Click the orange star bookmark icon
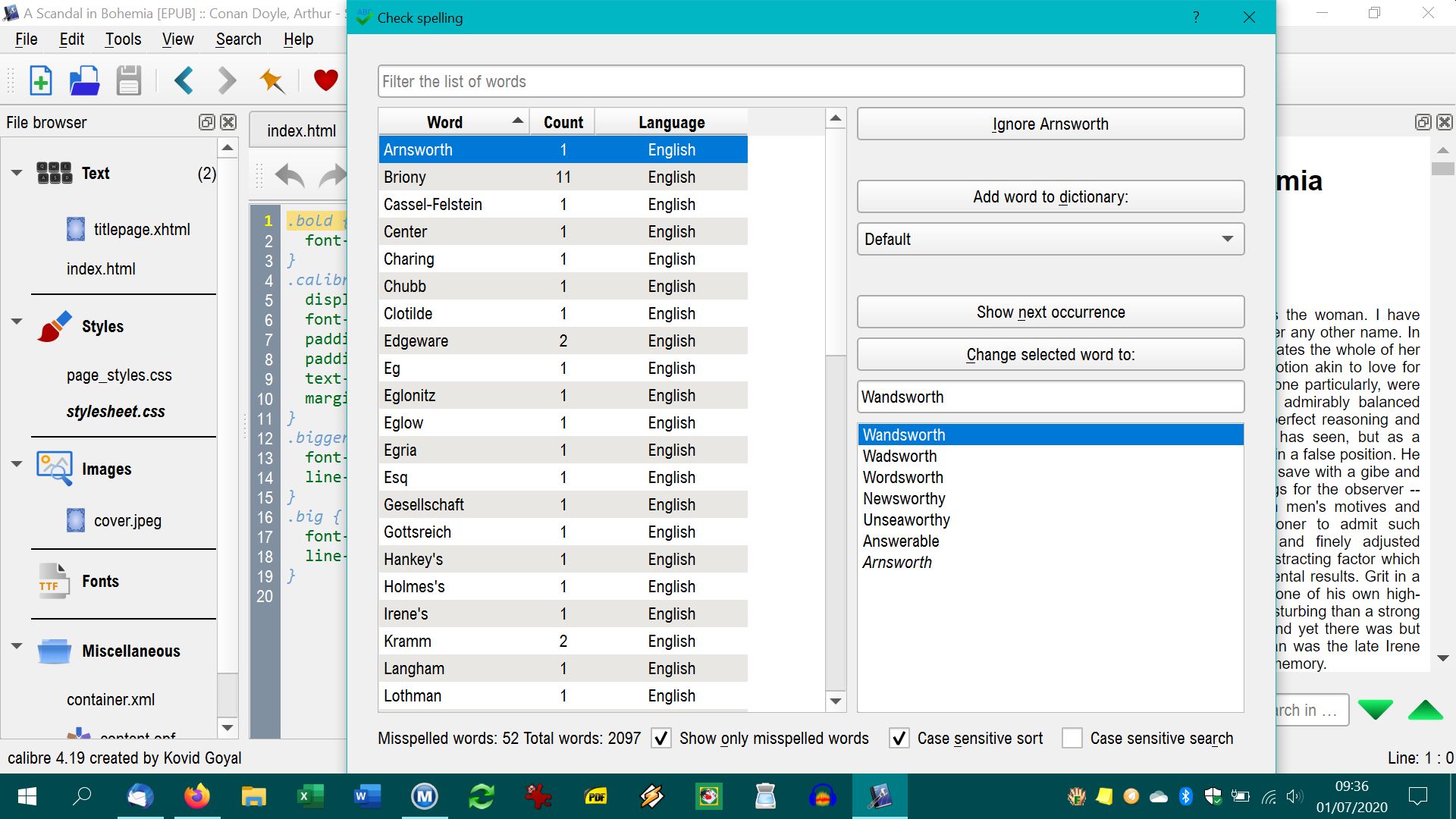The width and height of the screenshot is (1456, 819). point(271,80)
